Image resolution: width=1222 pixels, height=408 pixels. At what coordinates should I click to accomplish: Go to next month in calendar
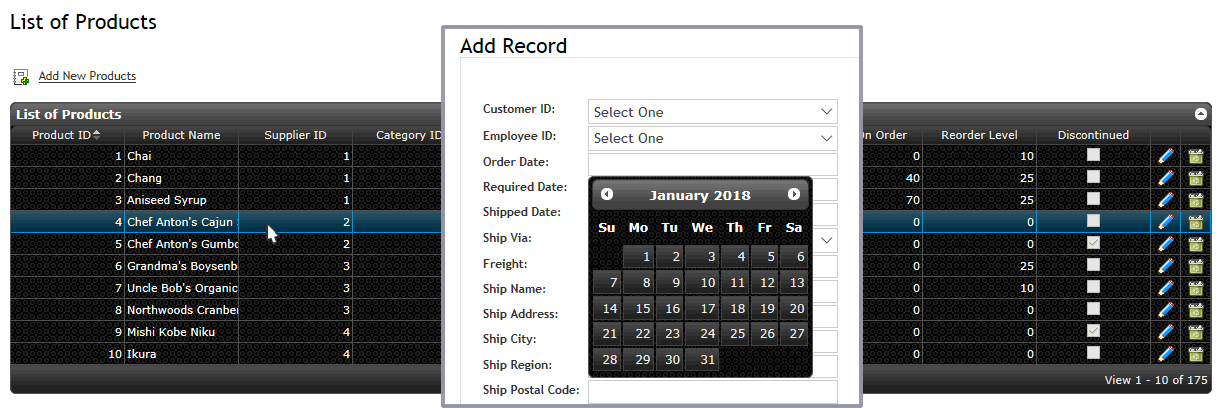794,194
